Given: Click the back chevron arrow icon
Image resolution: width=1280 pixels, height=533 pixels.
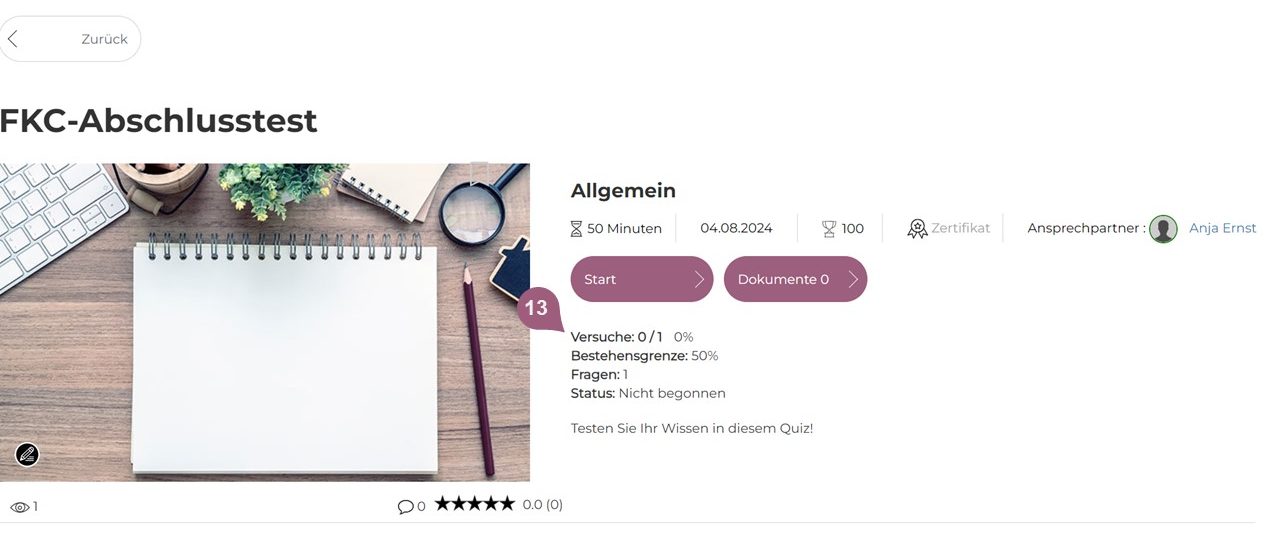Looking at the screenshot, I should pos(12,39).
